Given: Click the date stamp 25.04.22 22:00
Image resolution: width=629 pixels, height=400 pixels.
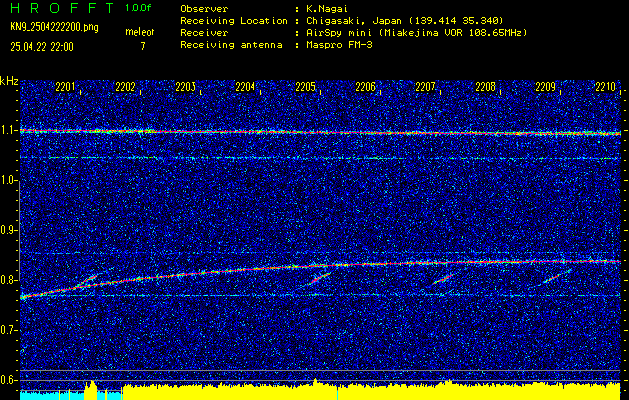Looking at the screenshot, I should [x=42, y=47].
